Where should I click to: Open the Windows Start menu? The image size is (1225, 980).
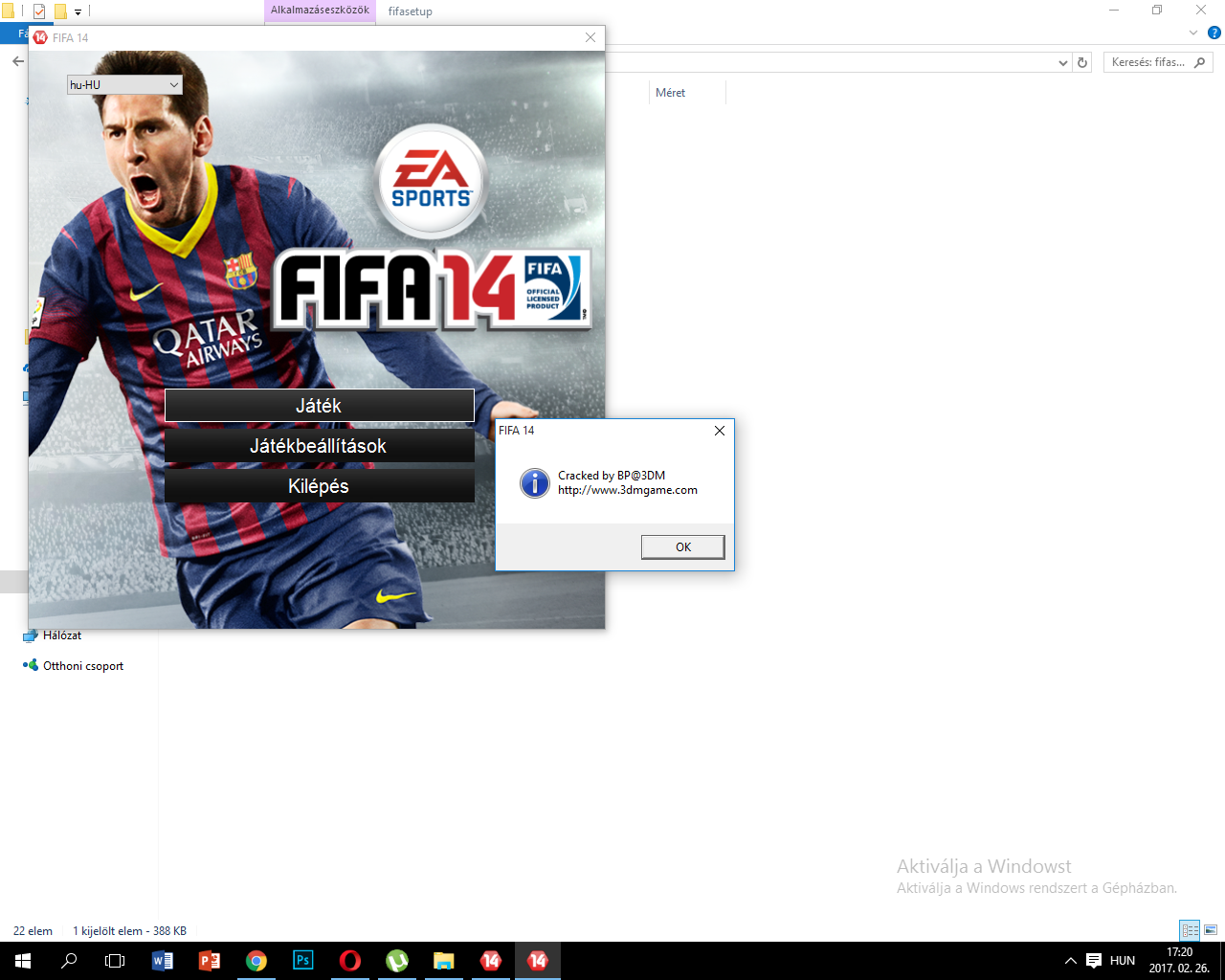tap(23, 961)
